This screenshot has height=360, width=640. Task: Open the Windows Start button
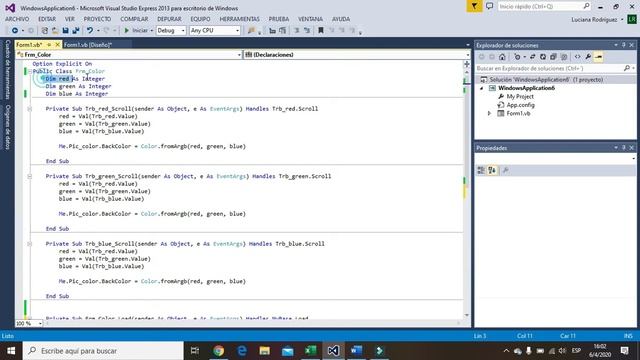(x=11, y=351)
